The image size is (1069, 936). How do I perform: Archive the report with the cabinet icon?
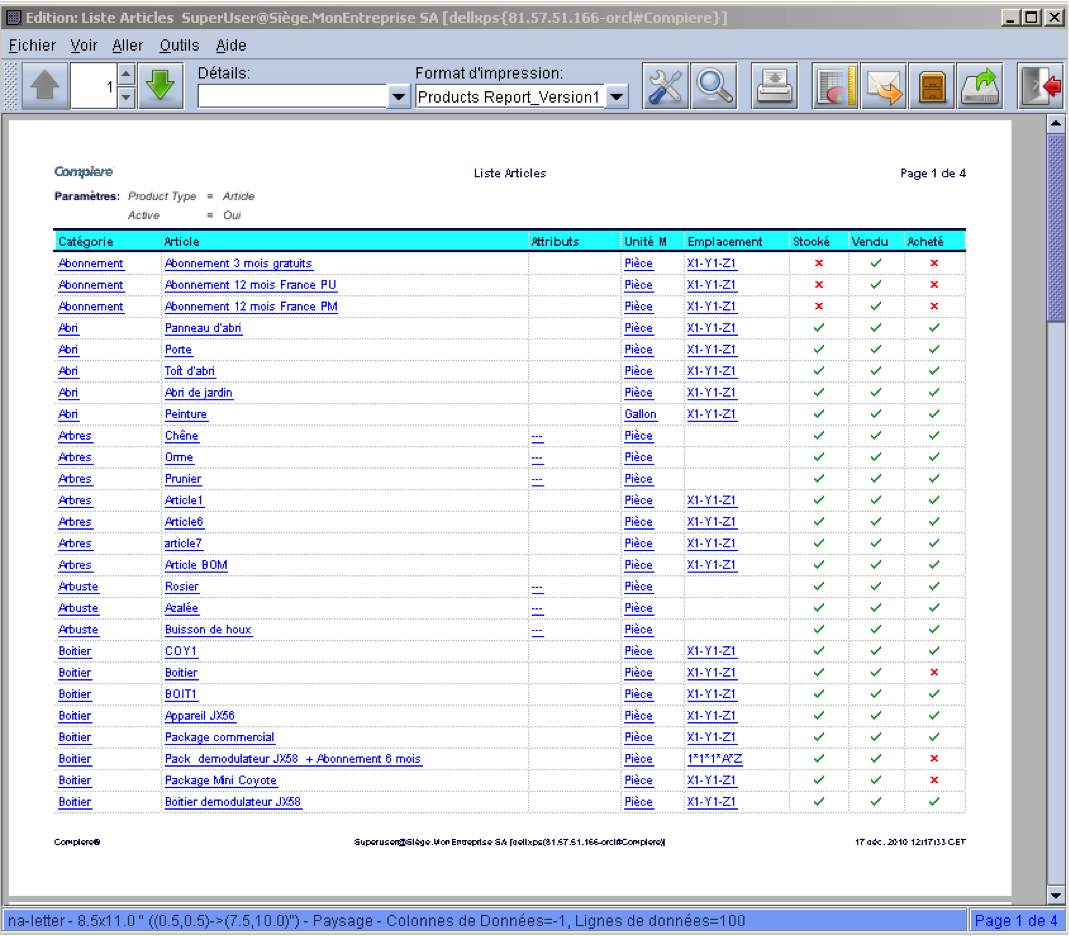tap(931, 86)
